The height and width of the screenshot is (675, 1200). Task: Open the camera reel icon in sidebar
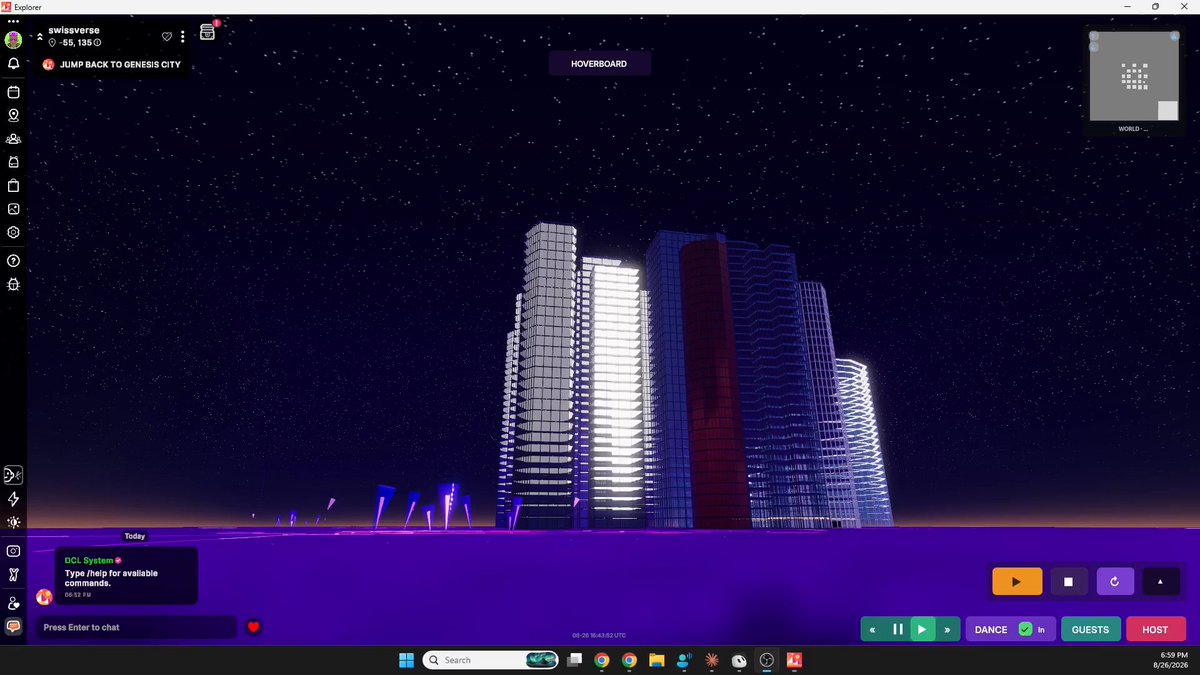click(14, 209)
